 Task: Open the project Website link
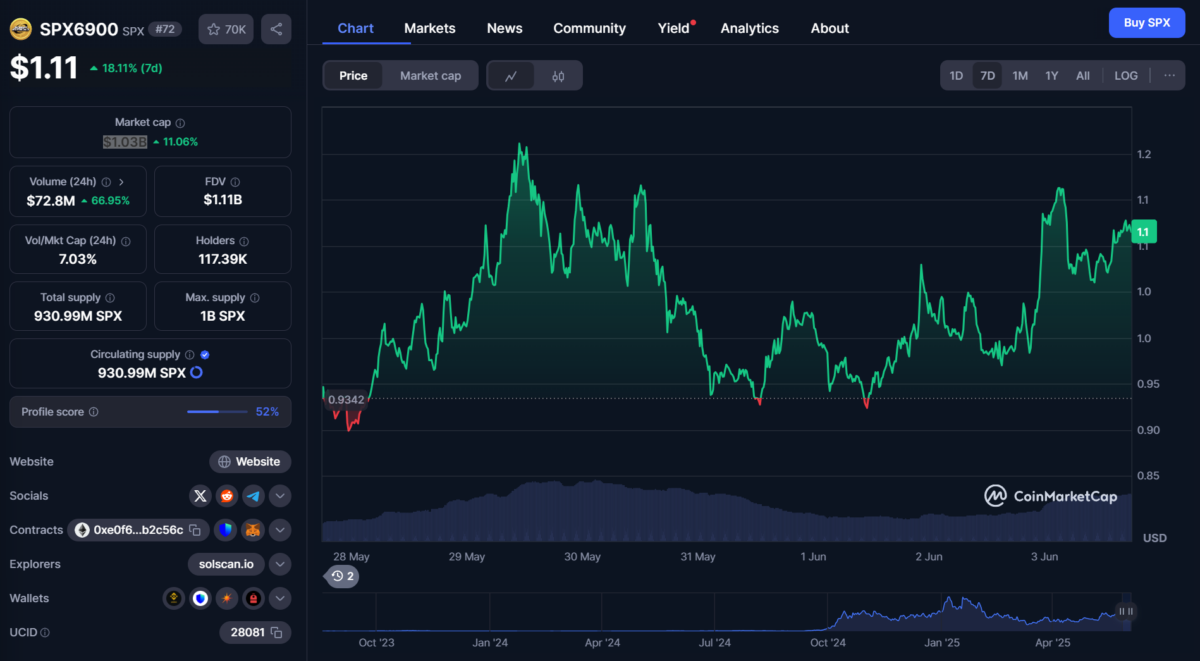point(250,462)
